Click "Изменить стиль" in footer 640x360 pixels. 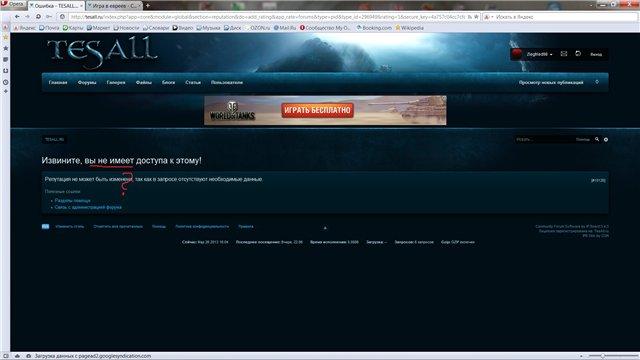70,227
